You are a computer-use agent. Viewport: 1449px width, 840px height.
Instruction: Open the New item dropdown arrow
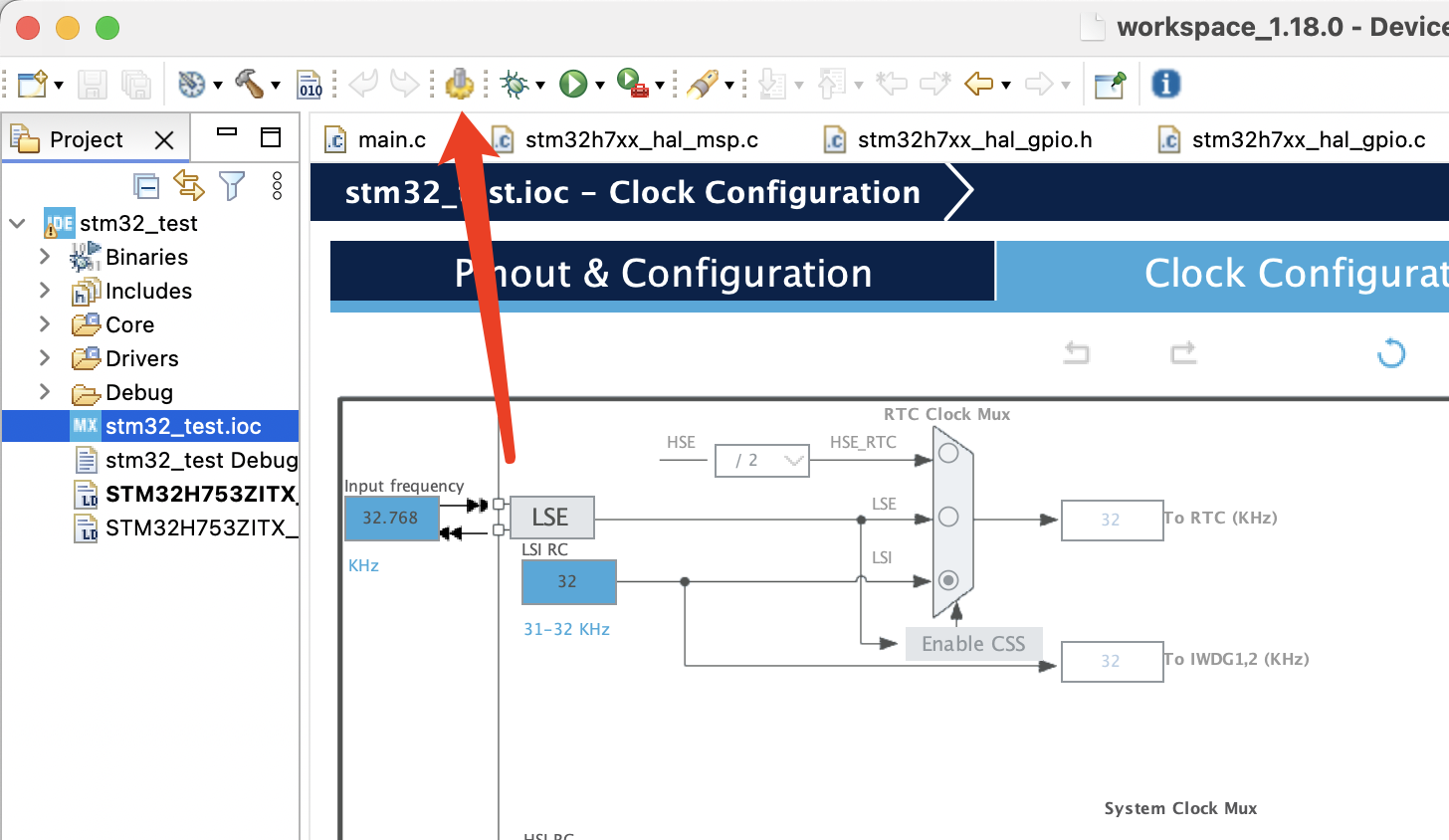click(59, 86)
